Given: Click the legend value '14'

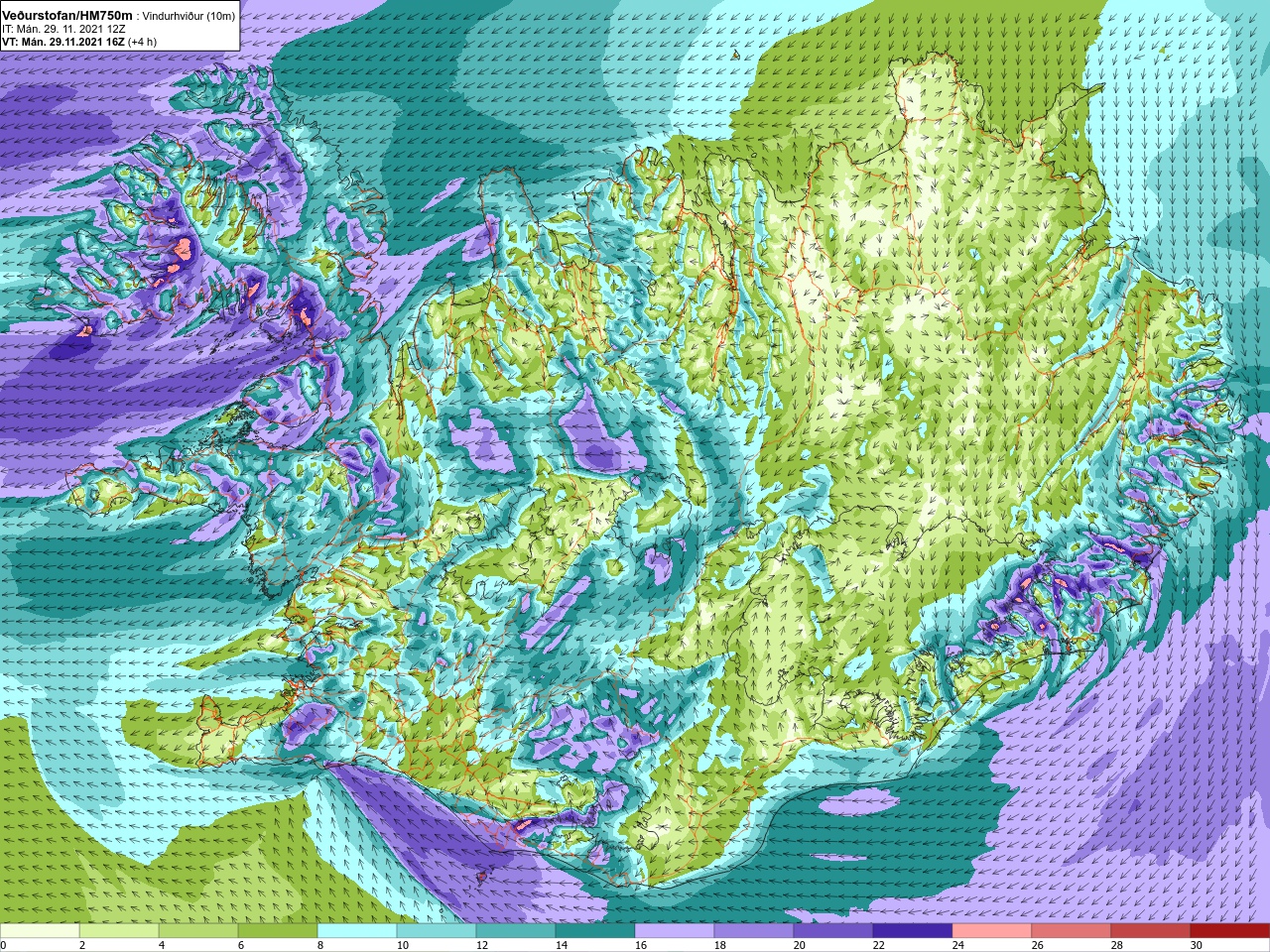Looking at the screenshot, I should tap(562, 945).
